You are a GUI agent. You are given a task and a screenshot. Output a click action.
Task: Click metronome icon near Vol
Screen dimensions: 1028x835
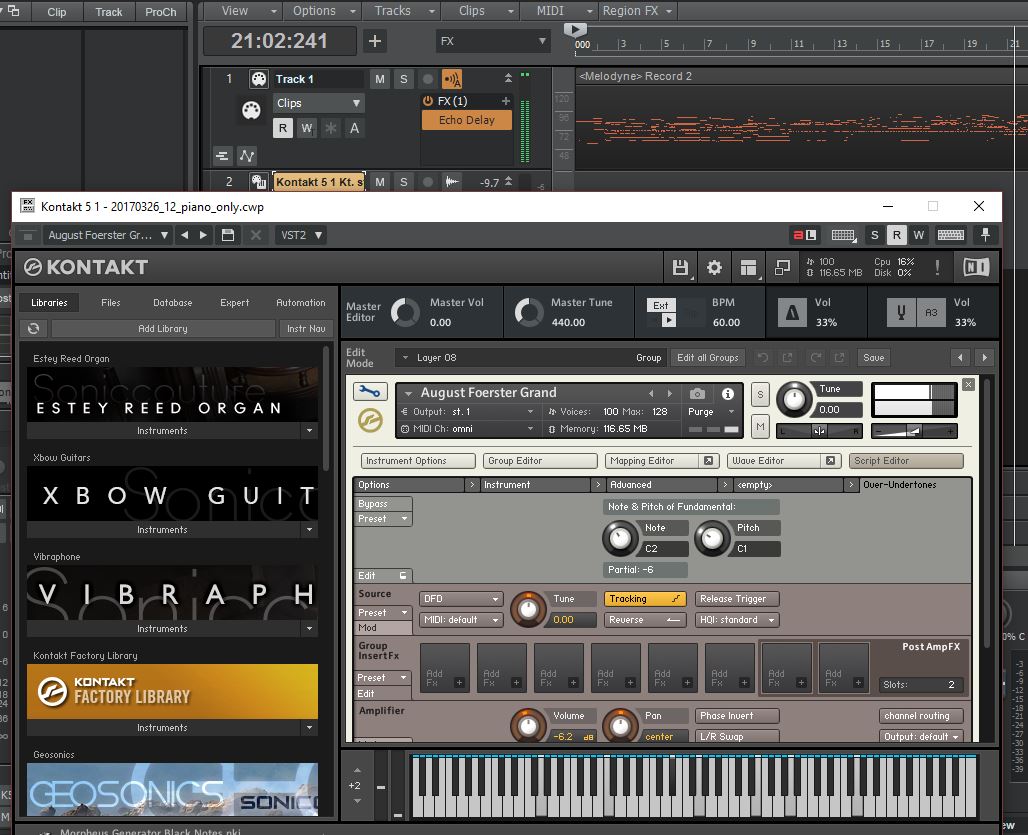(x=792, y=313)
